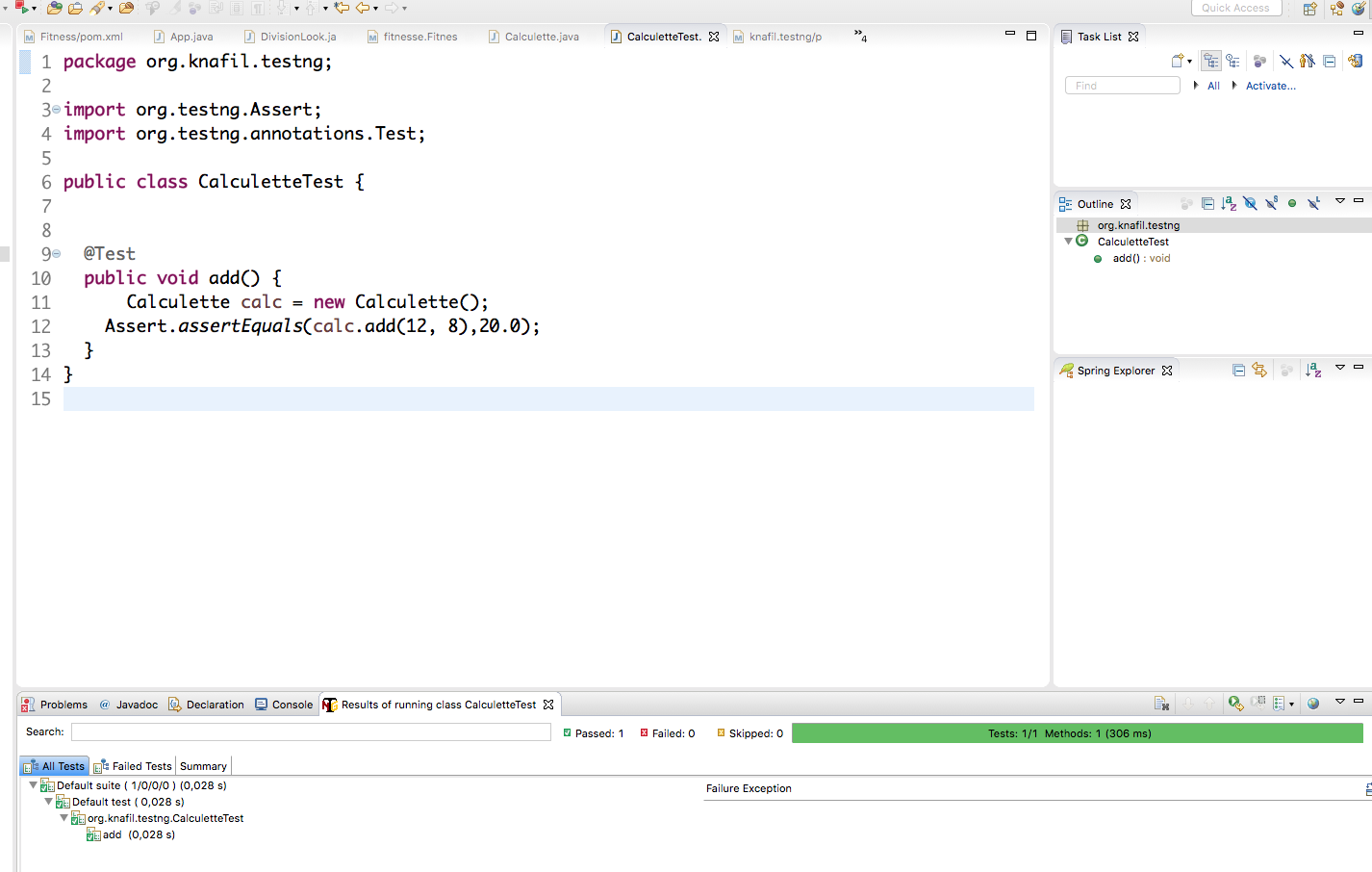Click the Activate... task link
Screen dimensions: 1372x872
1270,86
